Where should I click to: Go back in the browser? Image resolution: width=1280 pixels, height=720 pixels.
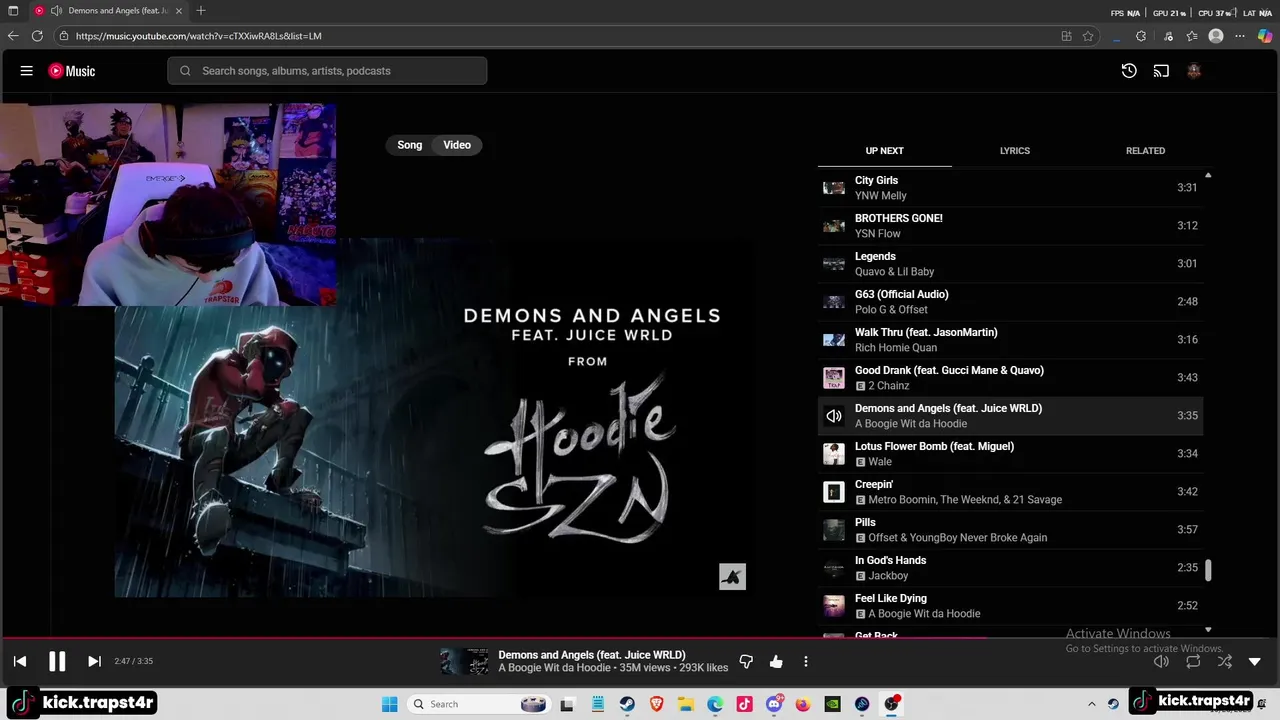13,36
